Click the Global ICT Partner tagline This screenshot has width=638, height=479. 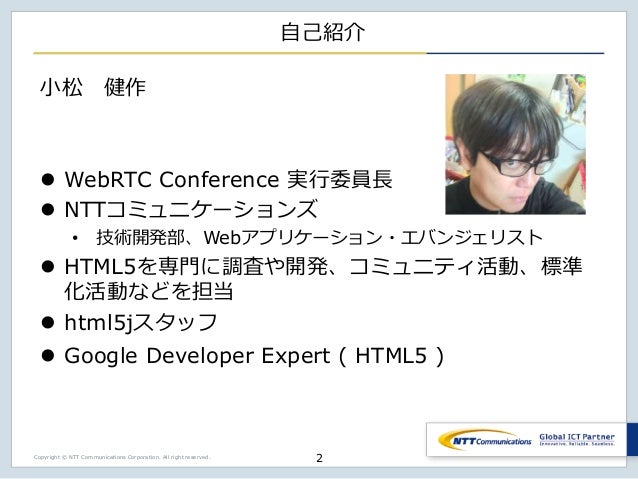[x=577, y=440]
